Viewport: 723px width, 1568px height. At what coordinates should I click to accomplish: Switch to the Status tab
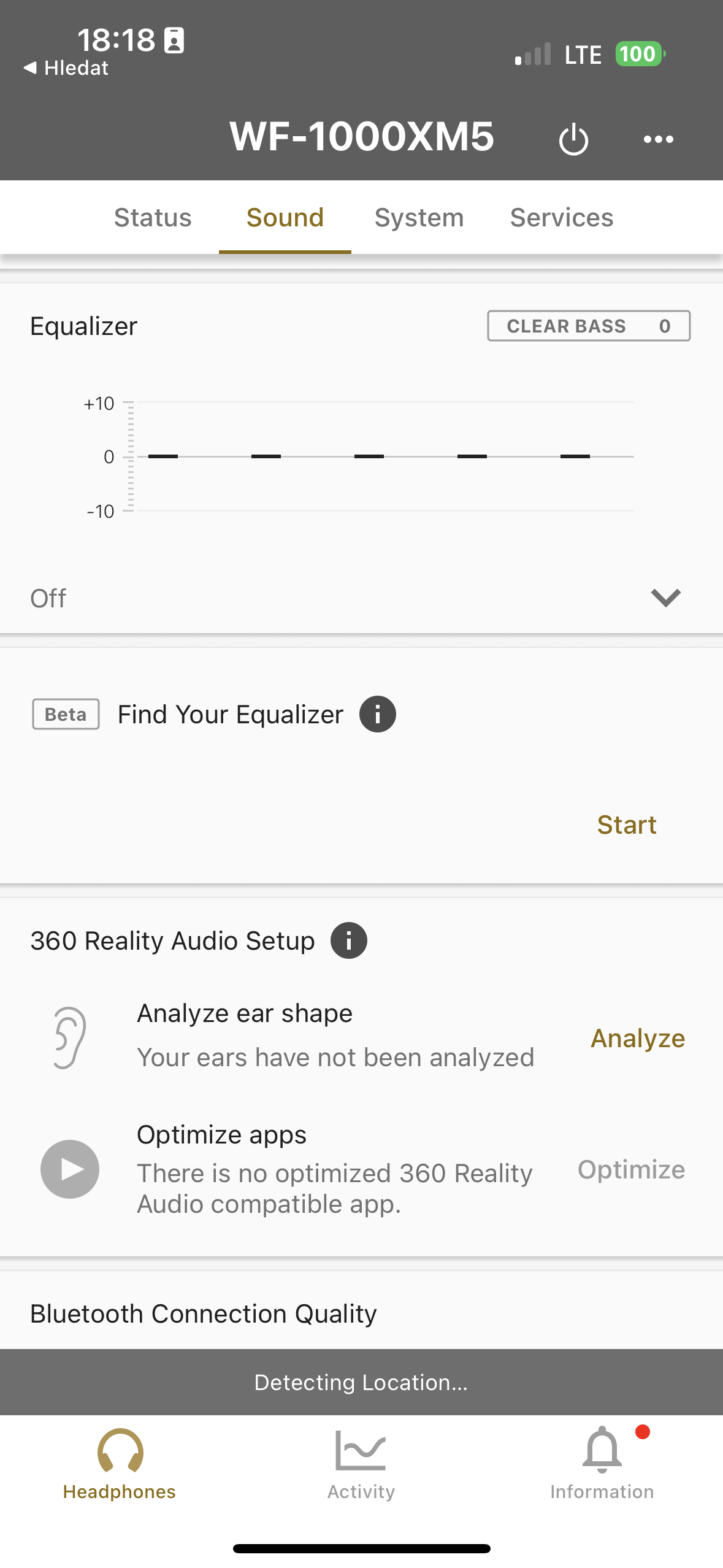pyautogui.click(x=153, y=218)
